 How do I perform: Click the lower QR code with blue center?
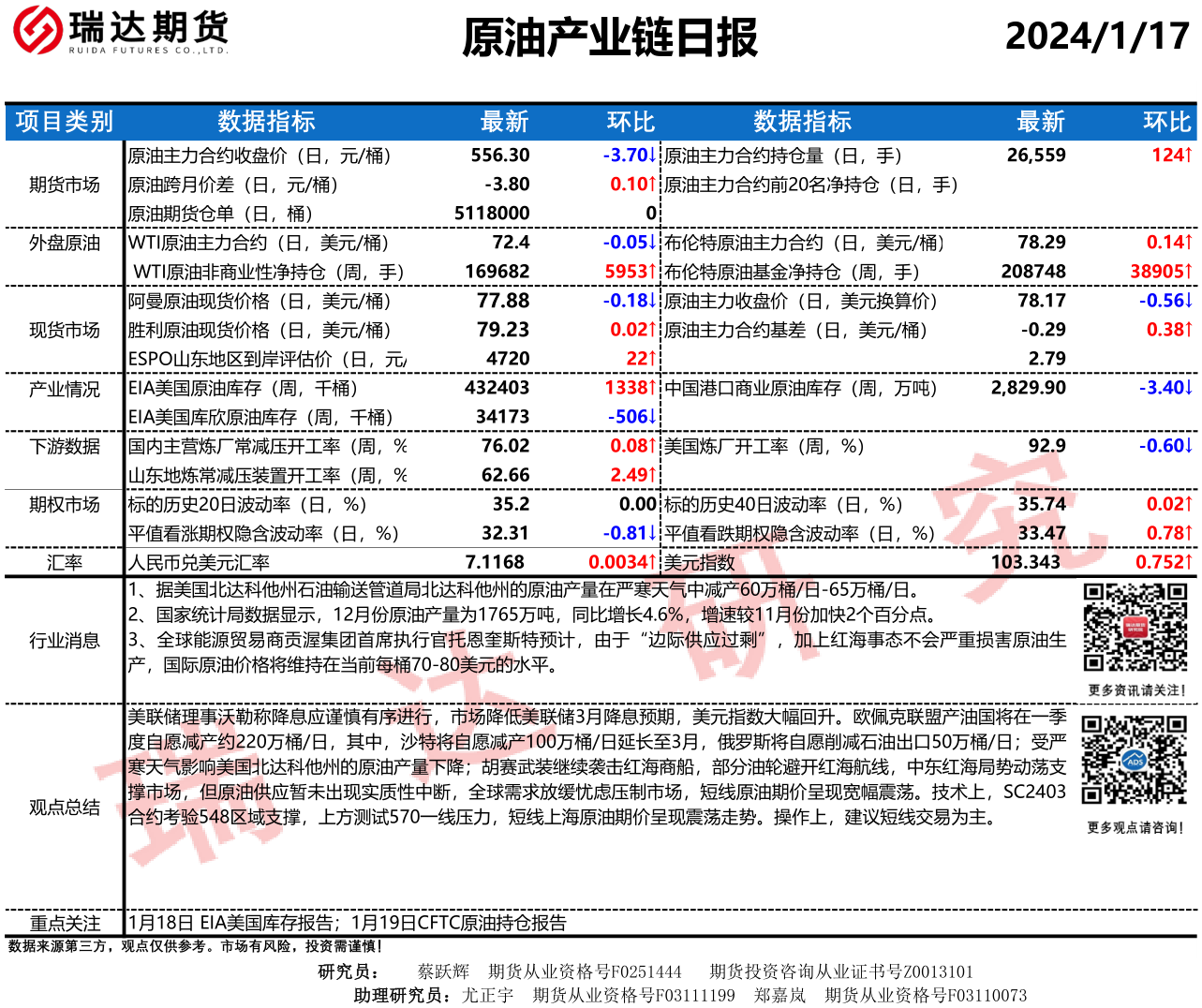(x=1134, y=761)
